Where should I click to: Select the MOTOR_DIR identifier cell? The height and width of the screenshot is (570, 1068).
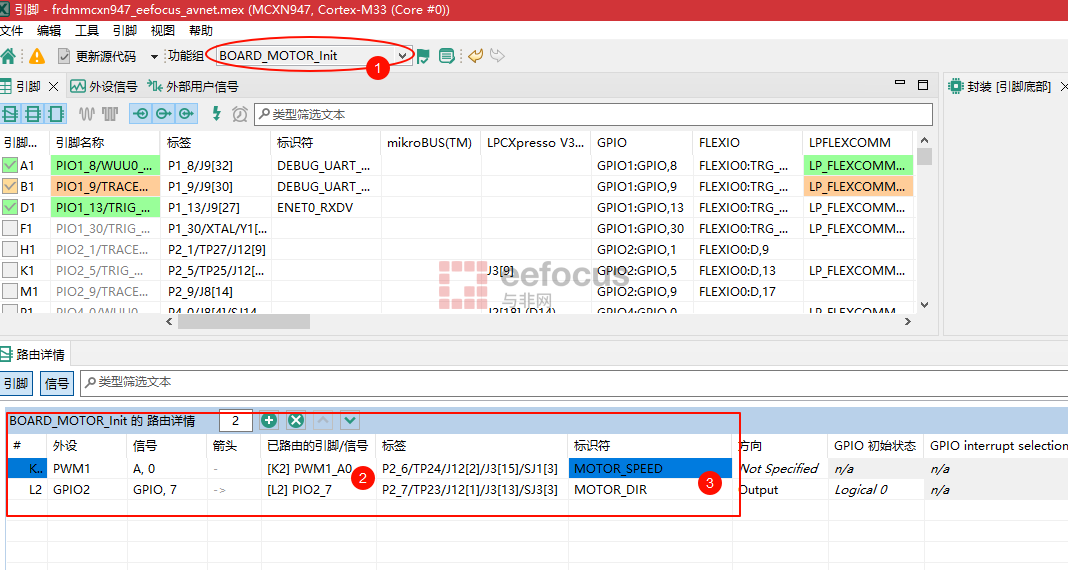click(650, 490)
